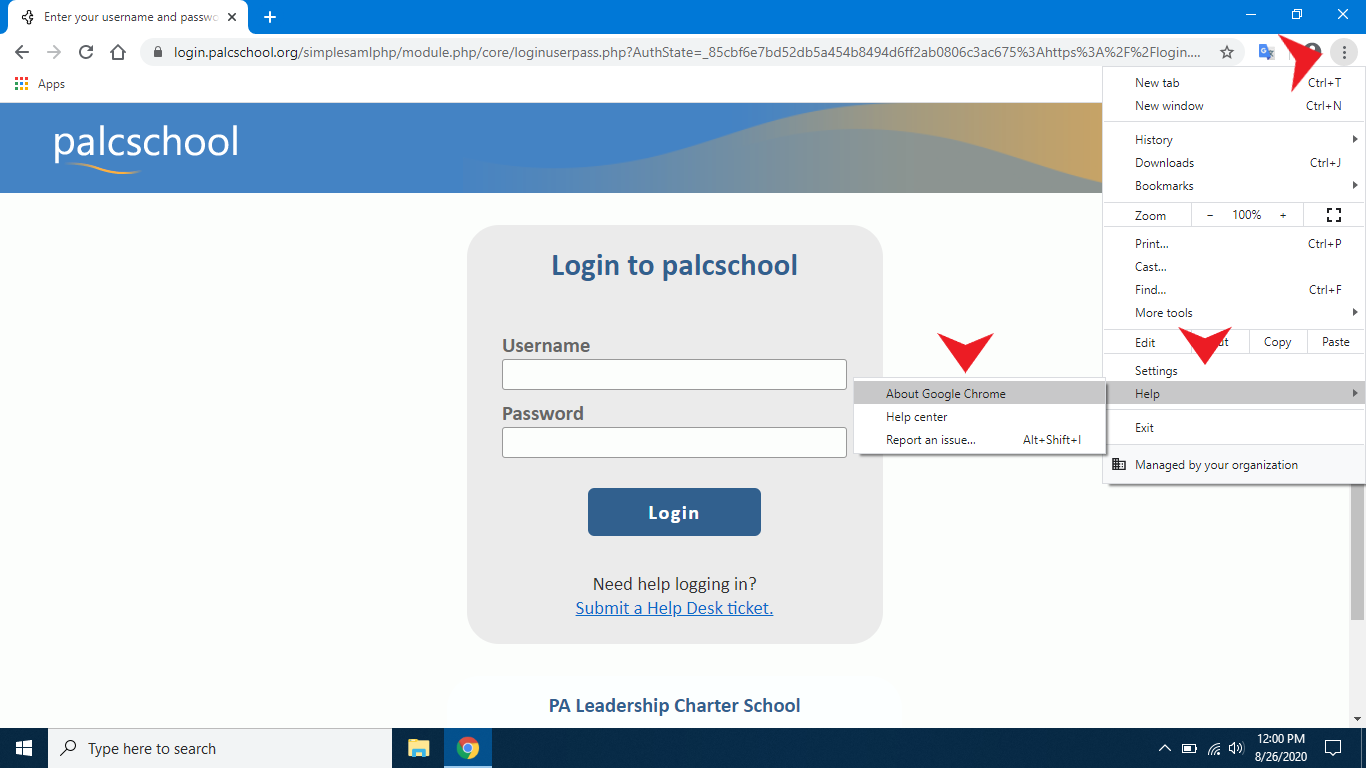Enter fullscreen mode from Zoom row
Image resolution: width=1366 pixels, height=768 pixels.
point(1333,215)
